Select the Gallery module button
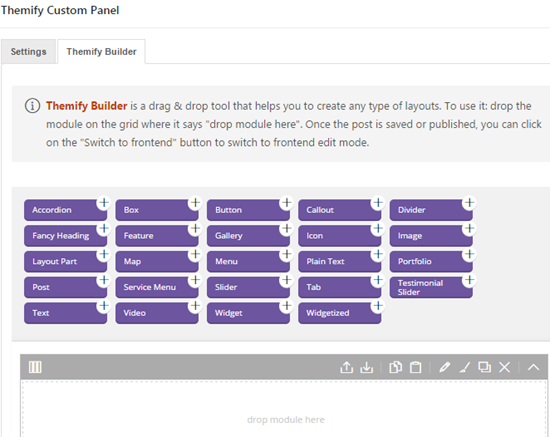Image resolution: width=550 pixels, height=437 pixels. pyautogui.click(x=248, y=236)
